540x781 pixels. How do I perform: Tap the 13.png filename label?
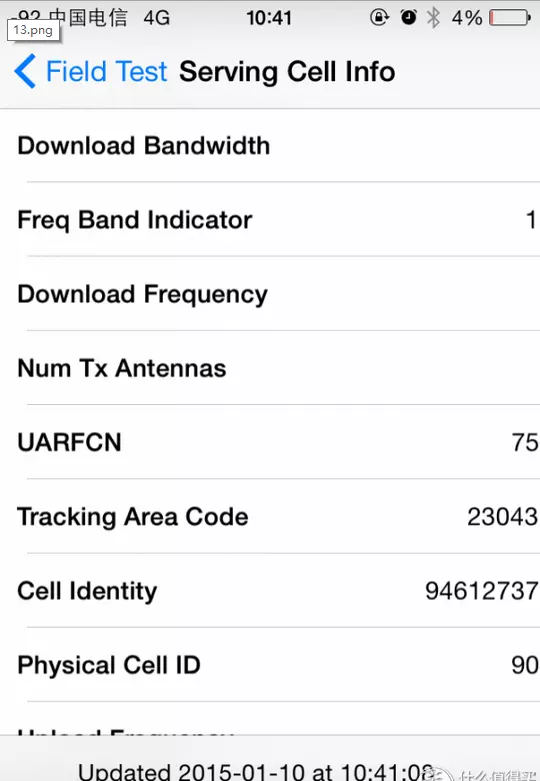(x=33, y=30)
